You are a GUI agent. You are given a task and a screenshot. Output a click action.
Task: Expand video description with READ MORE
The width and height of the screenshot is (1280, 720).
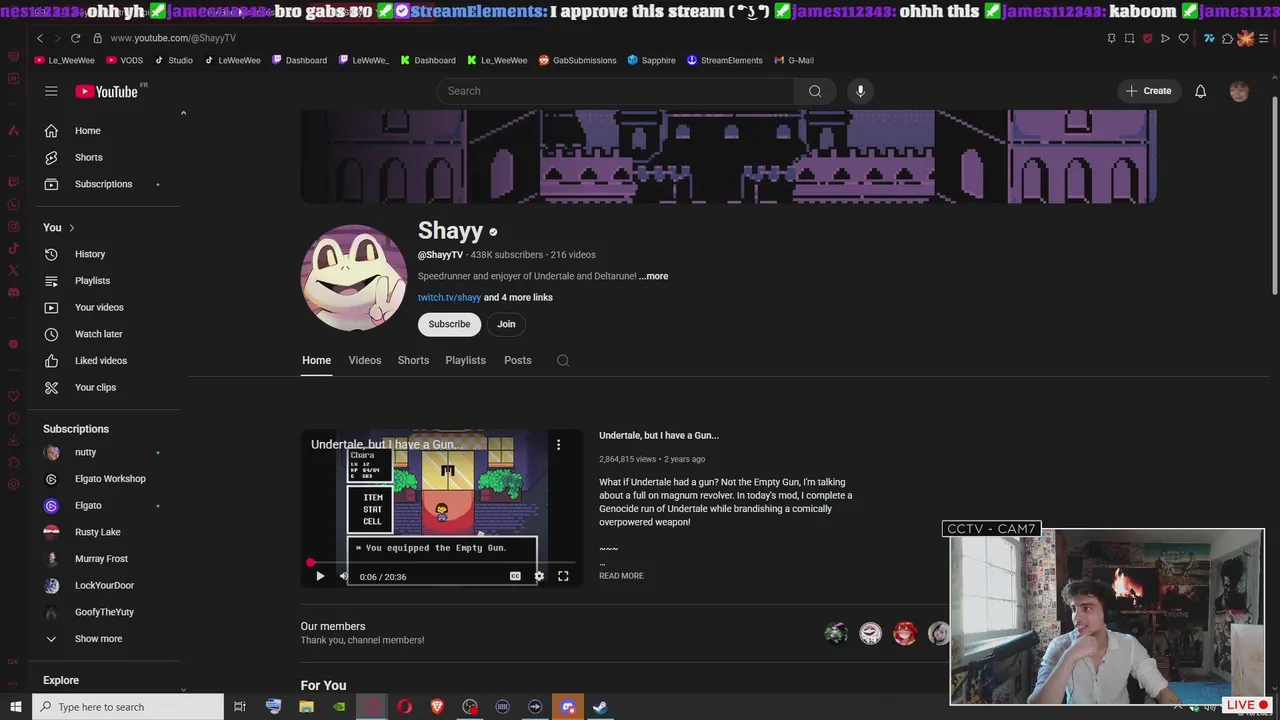[621, 576]
